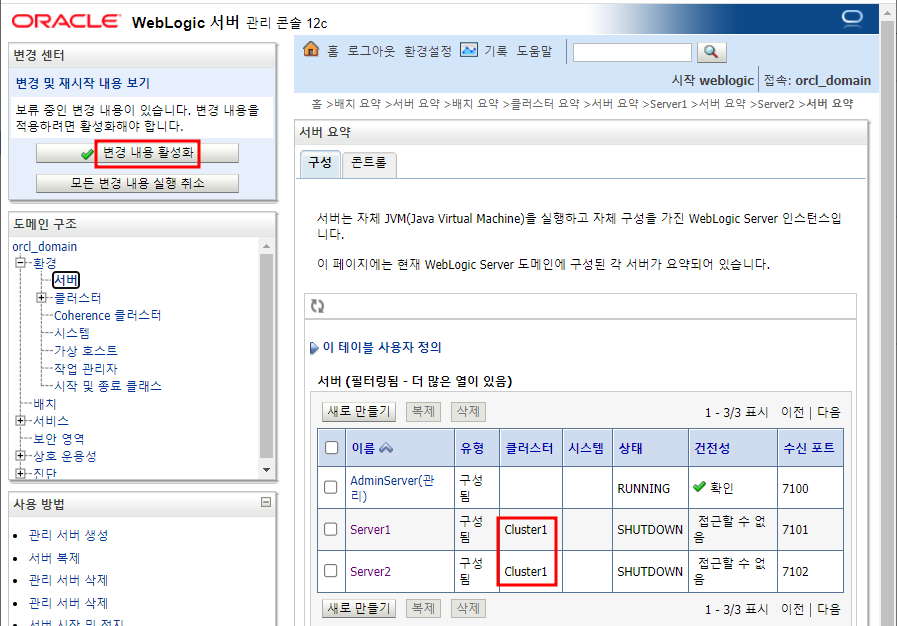Open the orcl_domain root tree link

click(x=45, y=247)
